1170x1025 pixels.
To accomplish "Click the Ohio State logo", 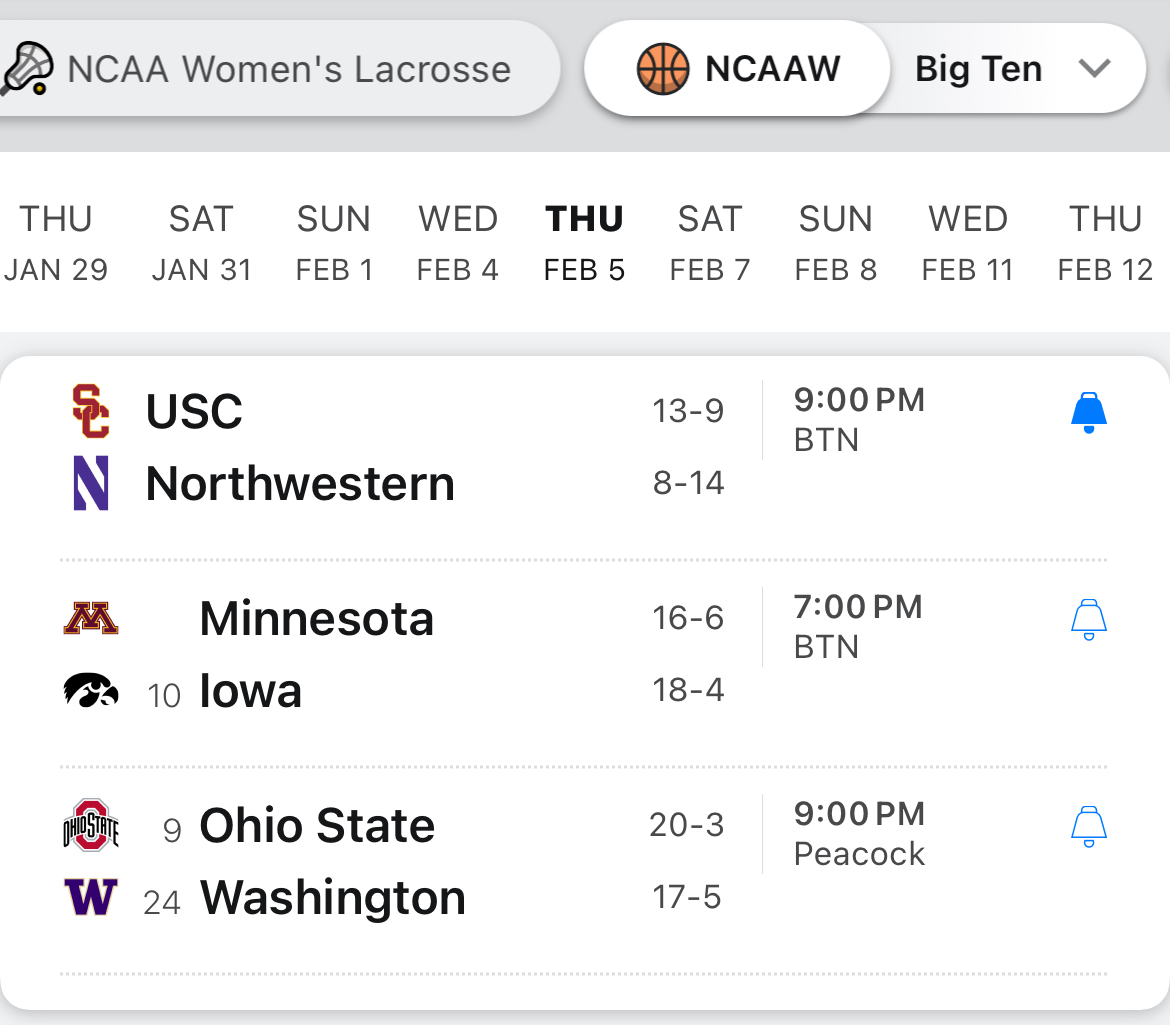I will click(x=91, y=825).
